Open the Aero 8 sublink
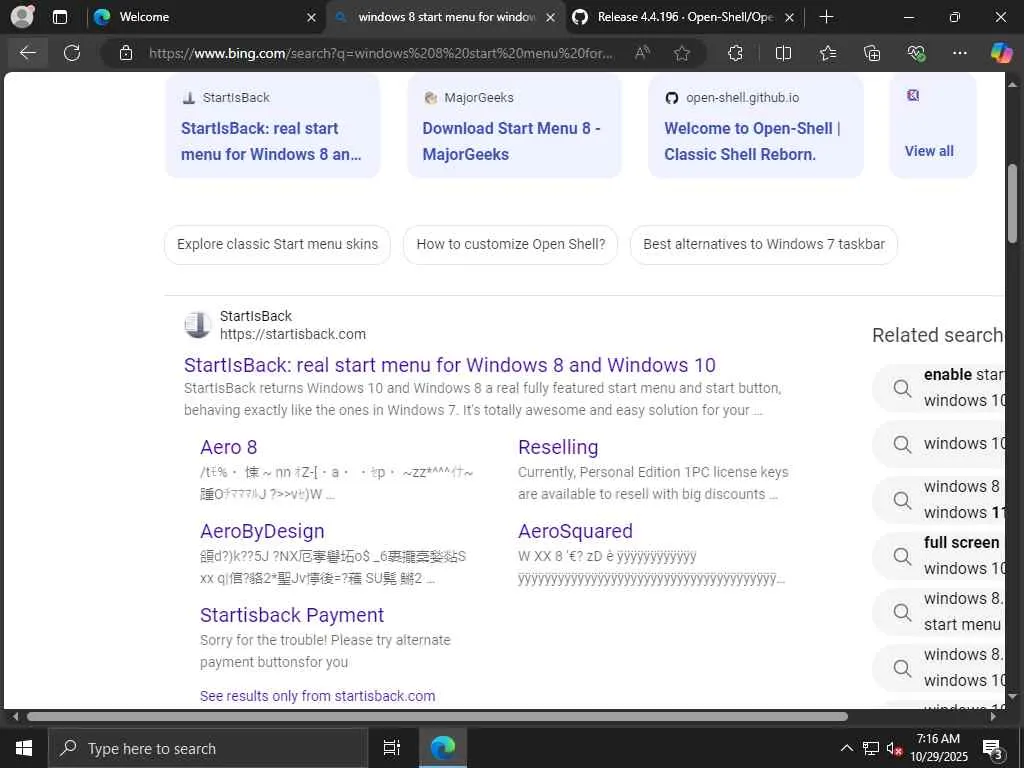1024x768 pixels. [x=229, y=447]
